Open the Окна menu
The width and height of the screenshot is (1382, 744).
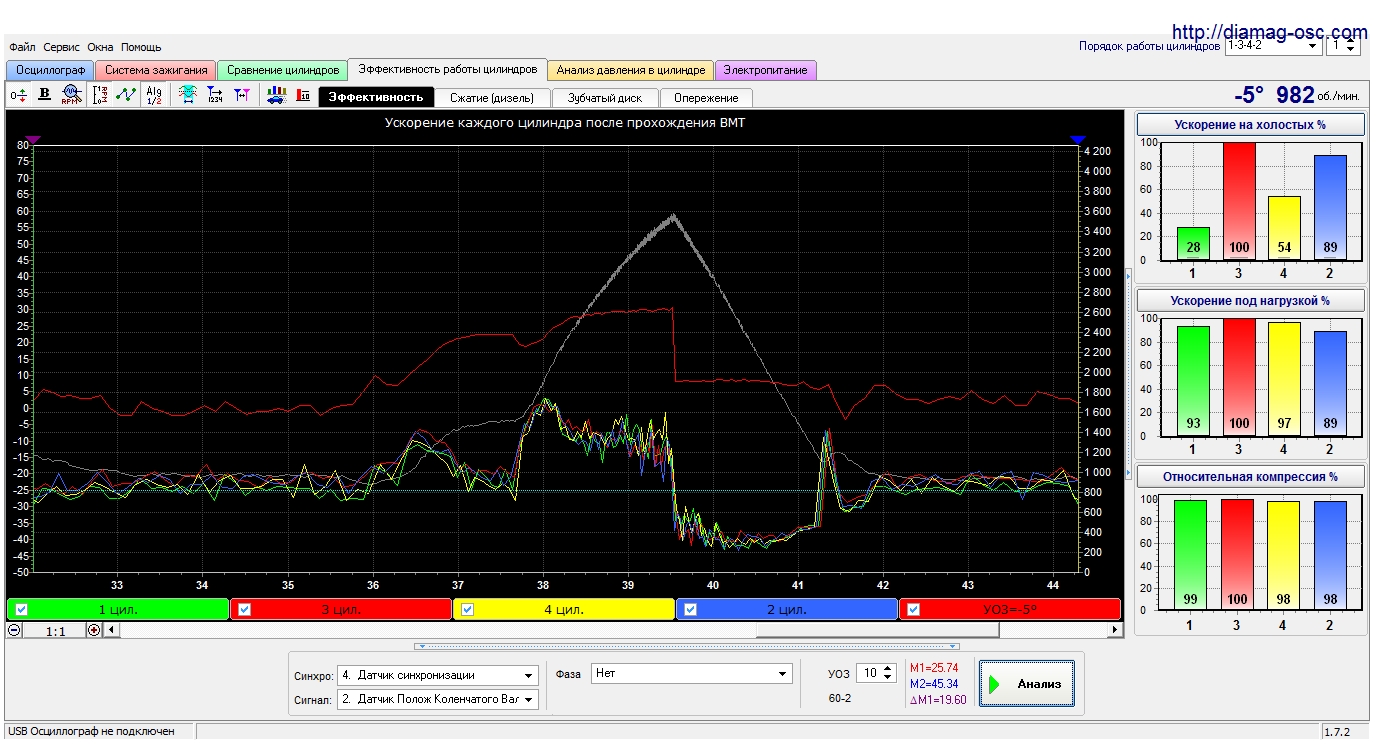[x=100, y=47]
